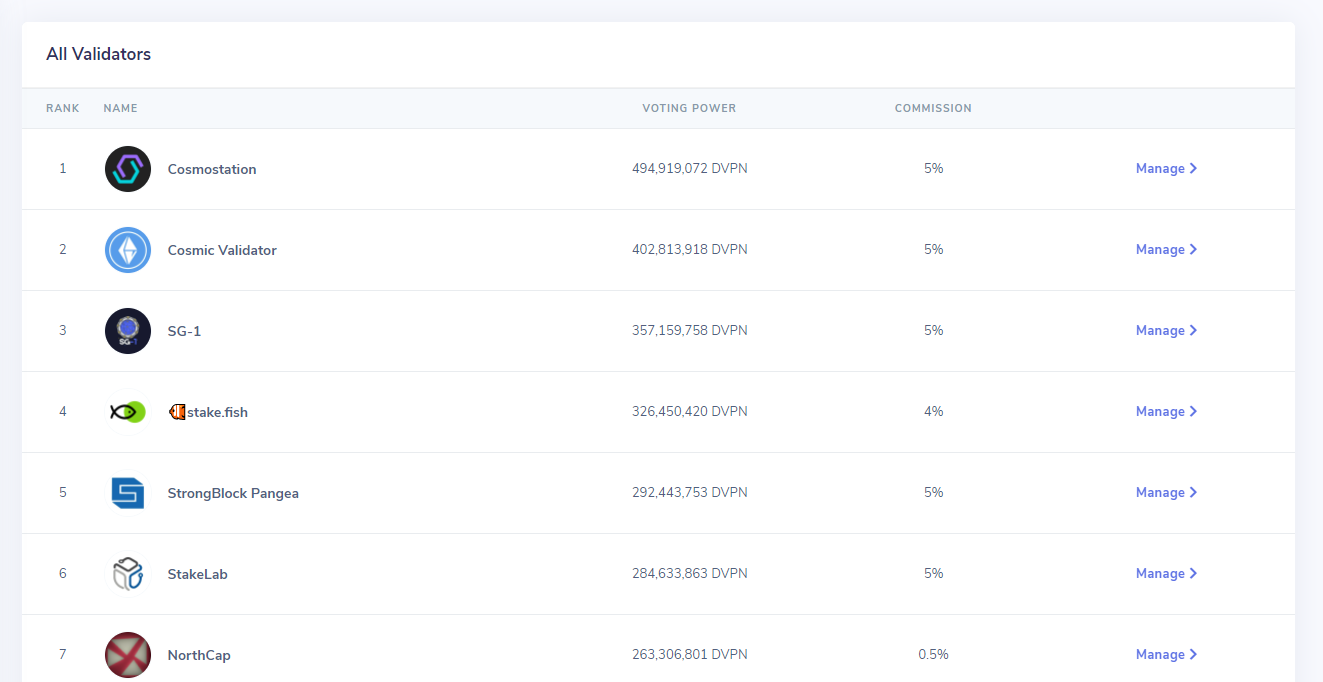Click the 0.5% commission of NorthCap
This screenshot has height=682, width=1323.
click(934, 655)
